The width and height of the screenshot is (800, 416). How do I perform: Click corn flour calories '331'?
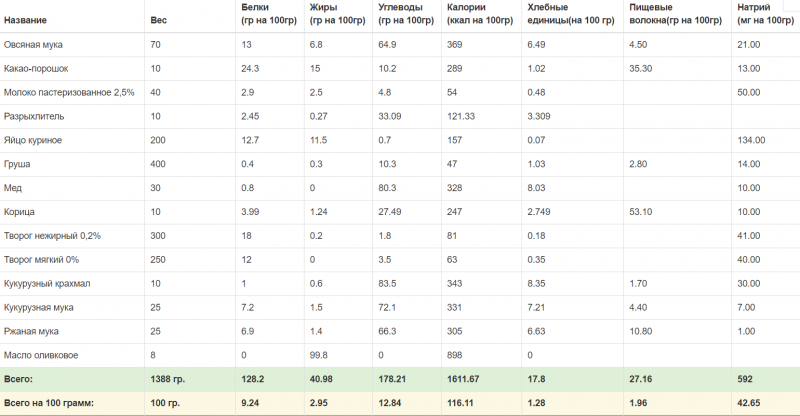[455, 308]
